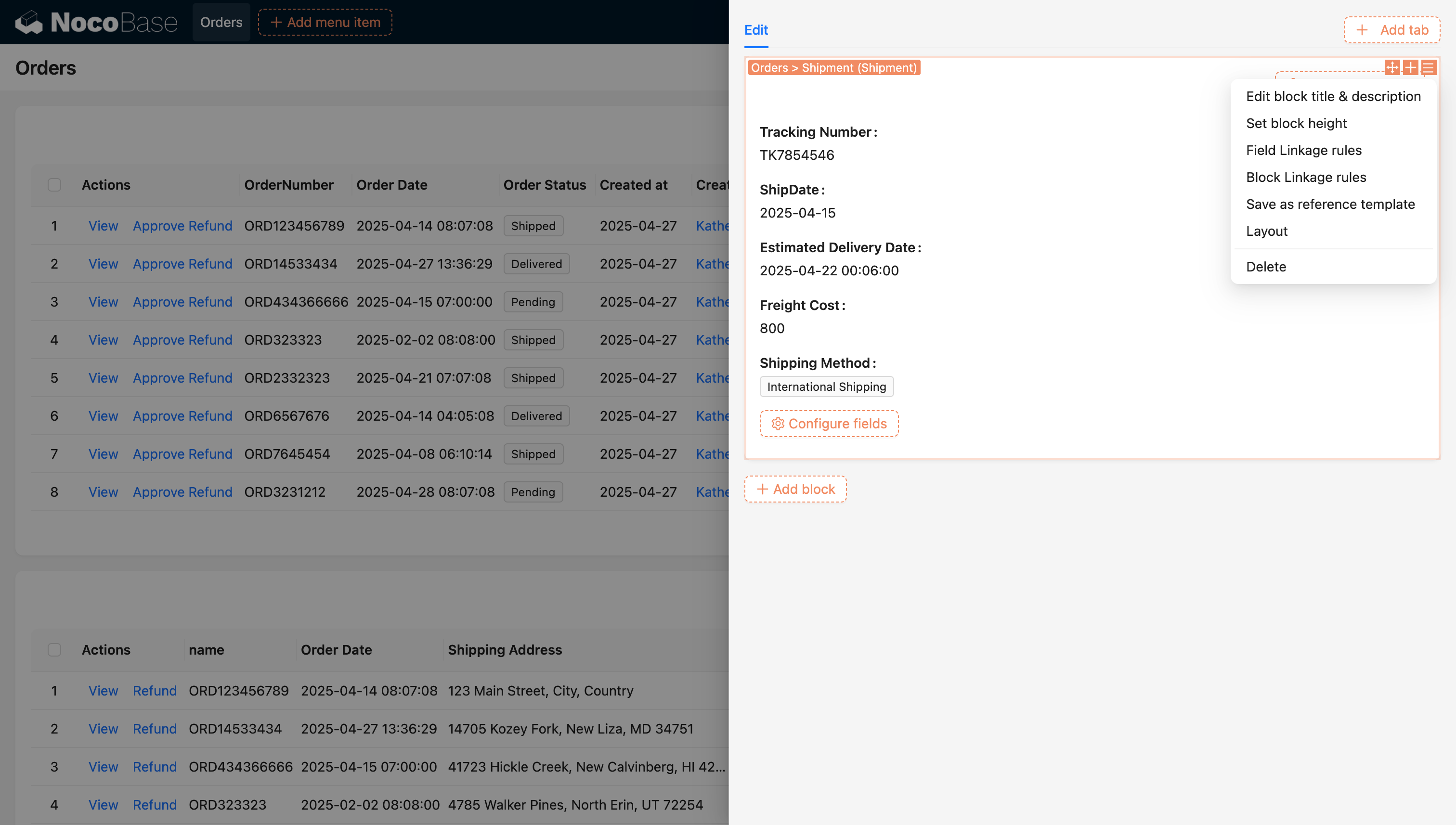The image size is (1456, 825).
Task: Select Layout menu entry
Action: [1333, 231]
